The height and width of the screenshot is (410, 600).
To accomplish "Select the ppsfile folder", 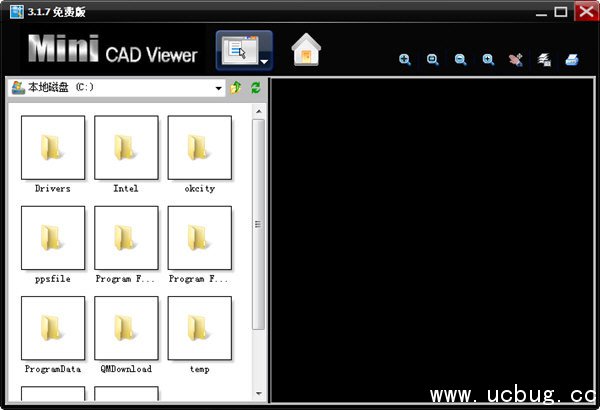I will (x=53, y=238).
